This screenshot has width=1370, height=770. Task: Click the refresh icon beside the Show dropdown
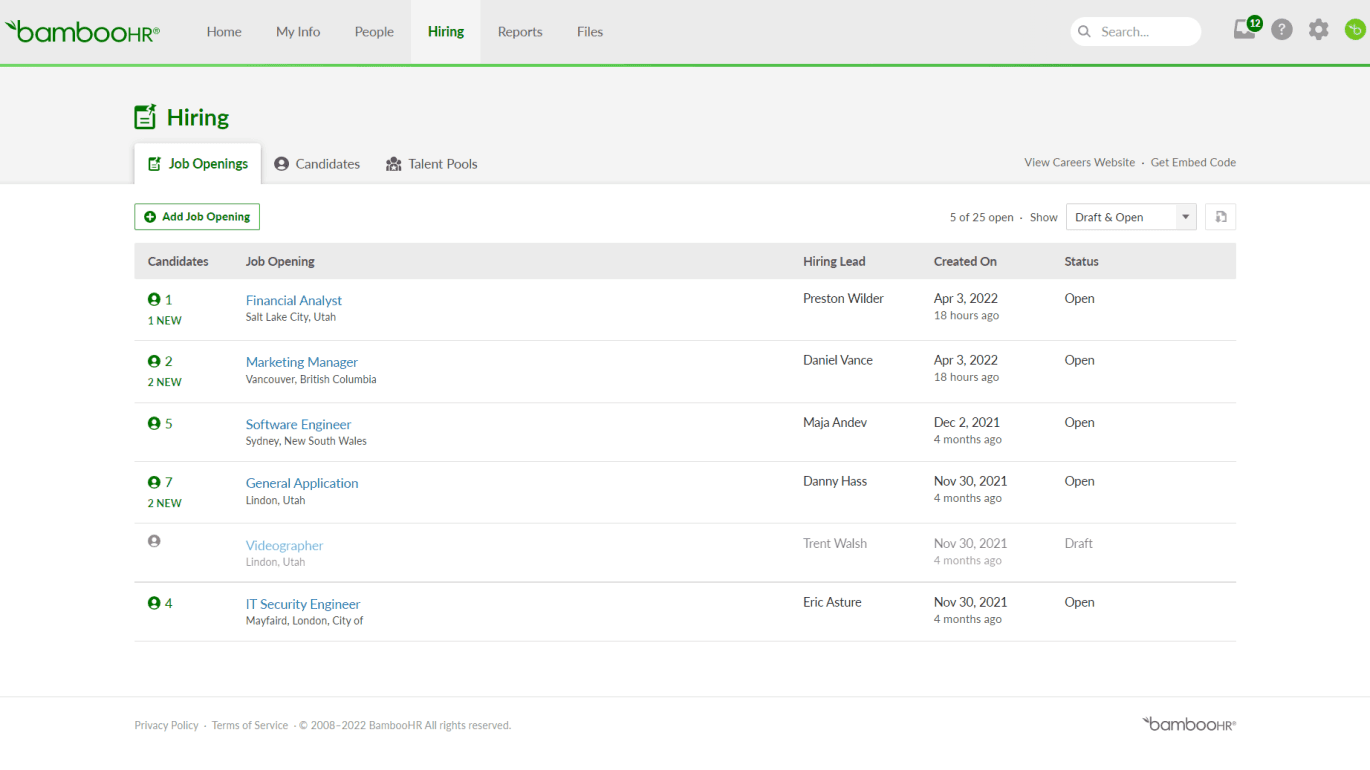pos(1220,216)
